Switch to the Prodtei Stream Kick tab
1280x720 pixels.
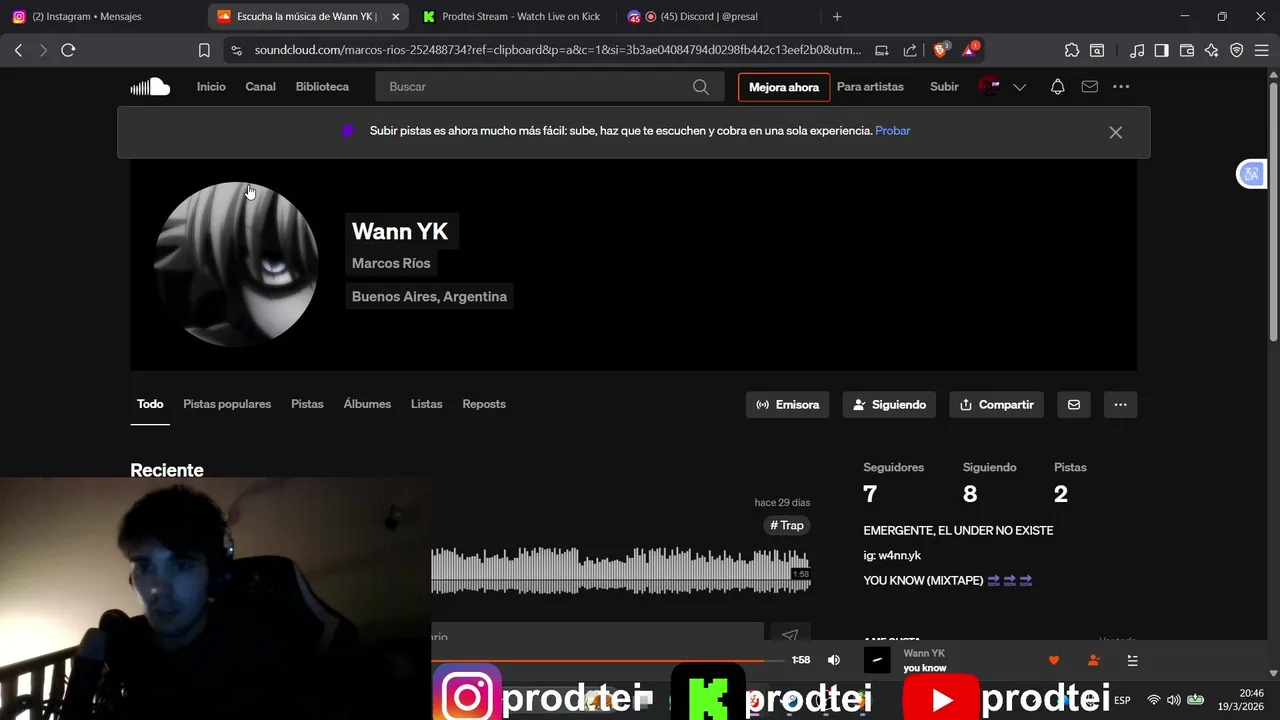click(x=512, y=16)
